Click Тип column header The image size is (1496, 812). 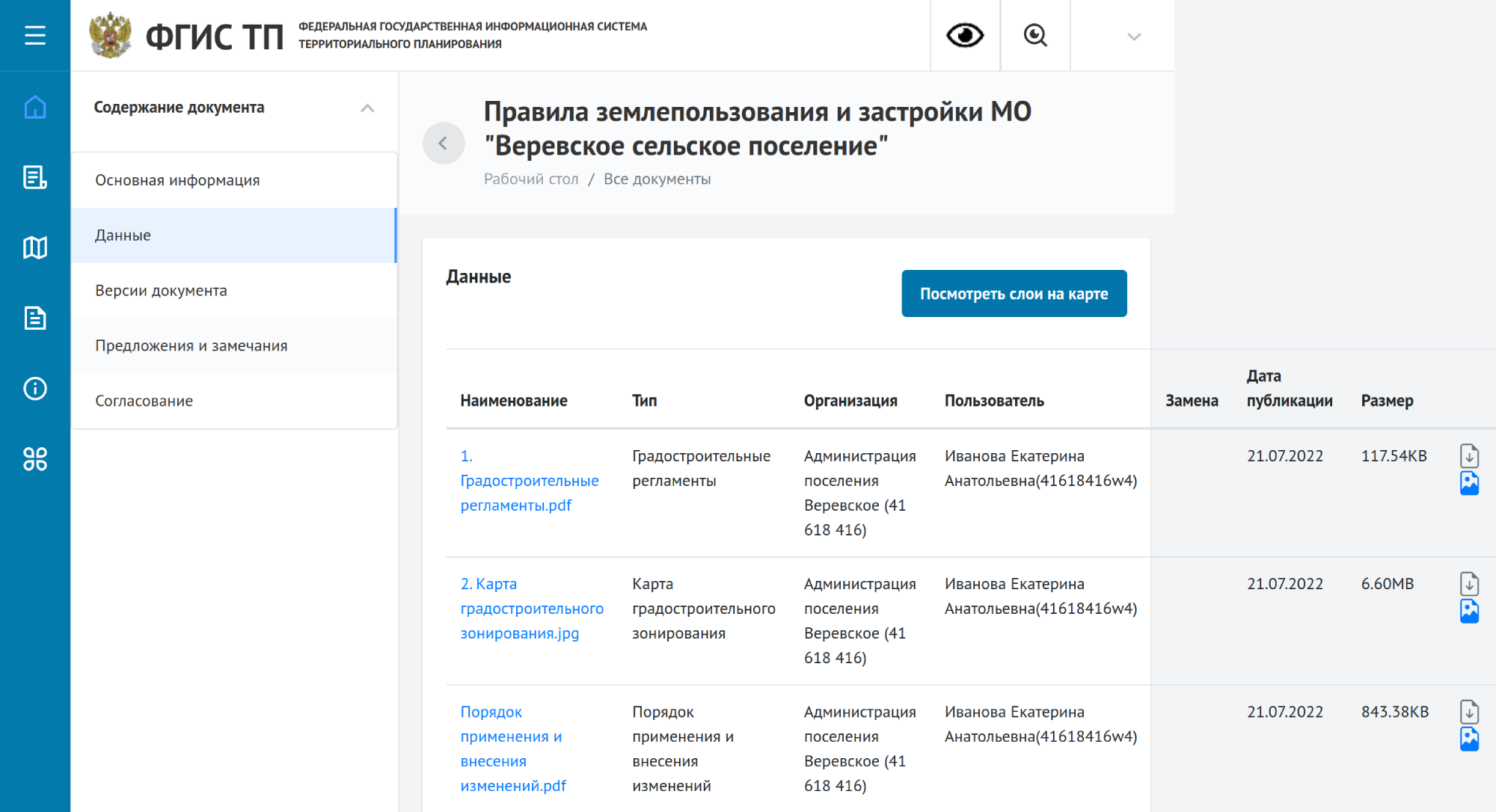(644, 401)
